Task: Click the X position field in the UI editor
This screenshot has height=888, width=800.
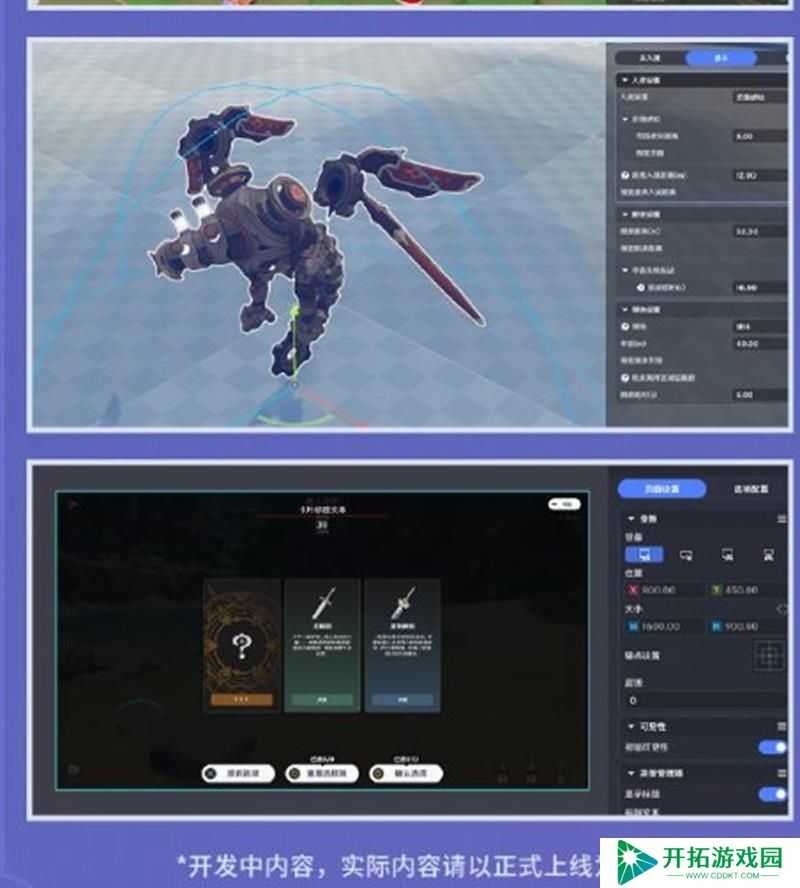Action: [664, 590]
